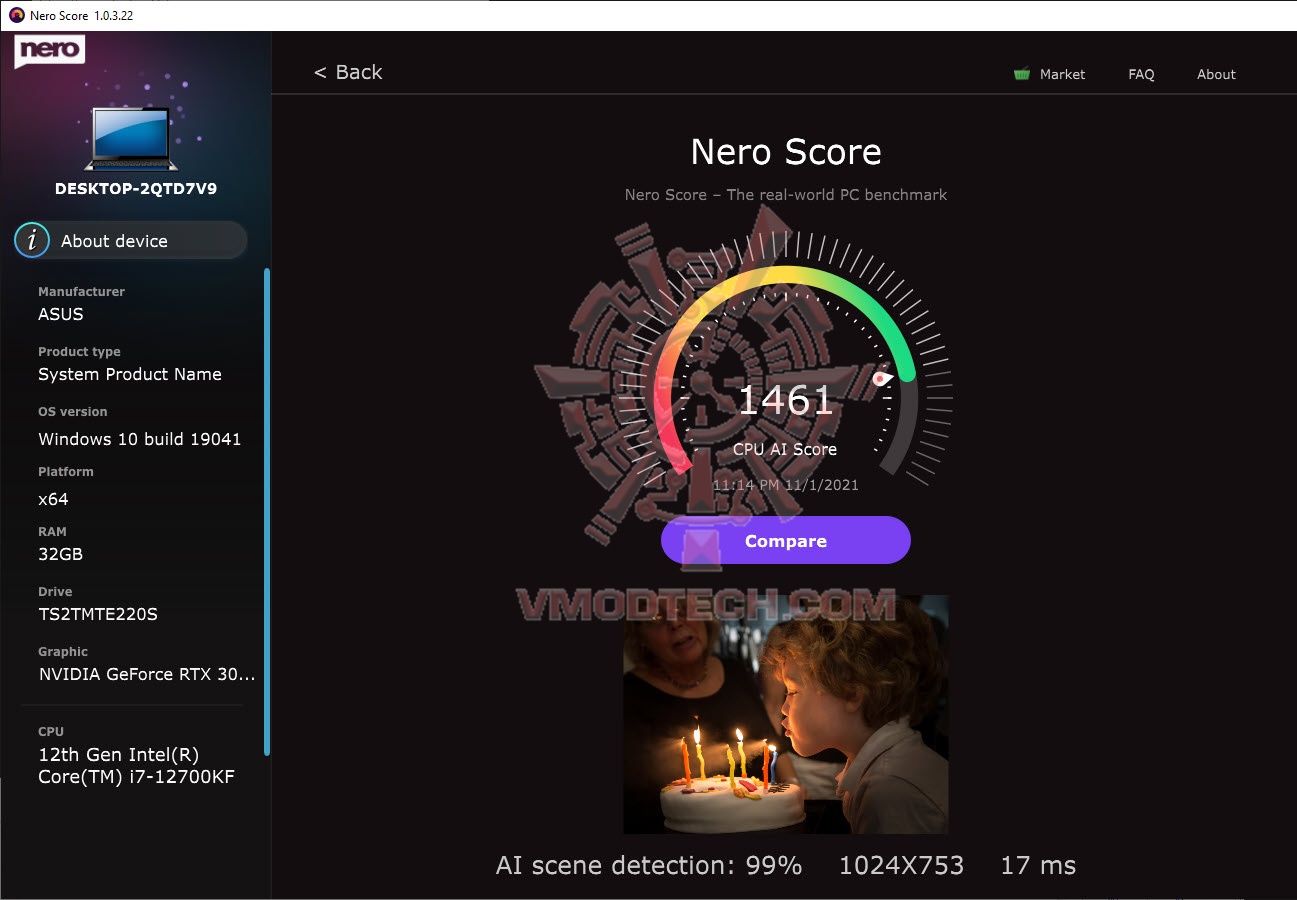The height and width of the screenshot is (900, 1297).
Task: Click the System Product Name value
Action: (x=130, y=374)
